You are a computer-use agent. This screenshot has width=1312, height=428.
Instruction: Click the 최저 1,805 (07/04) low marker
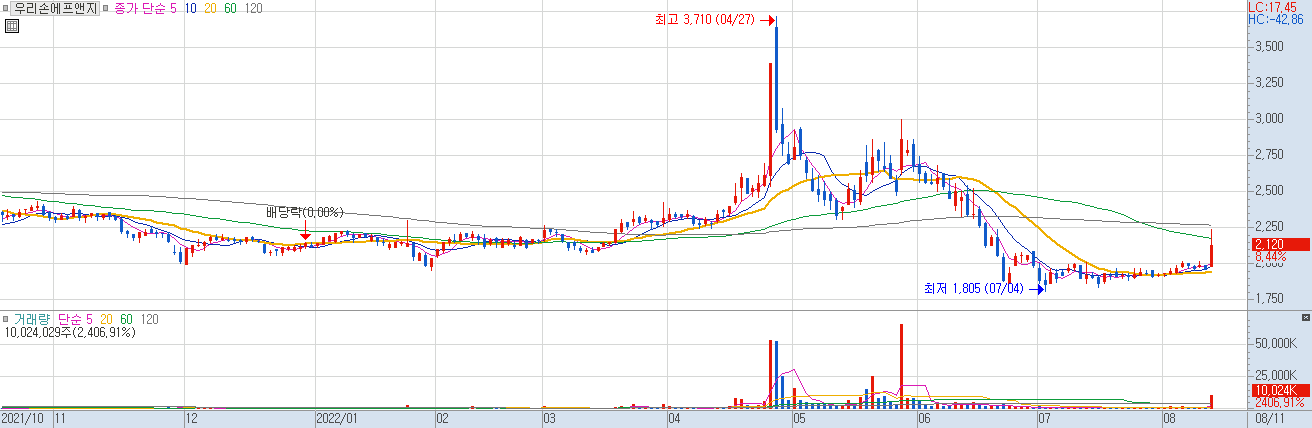coord(984,289)
